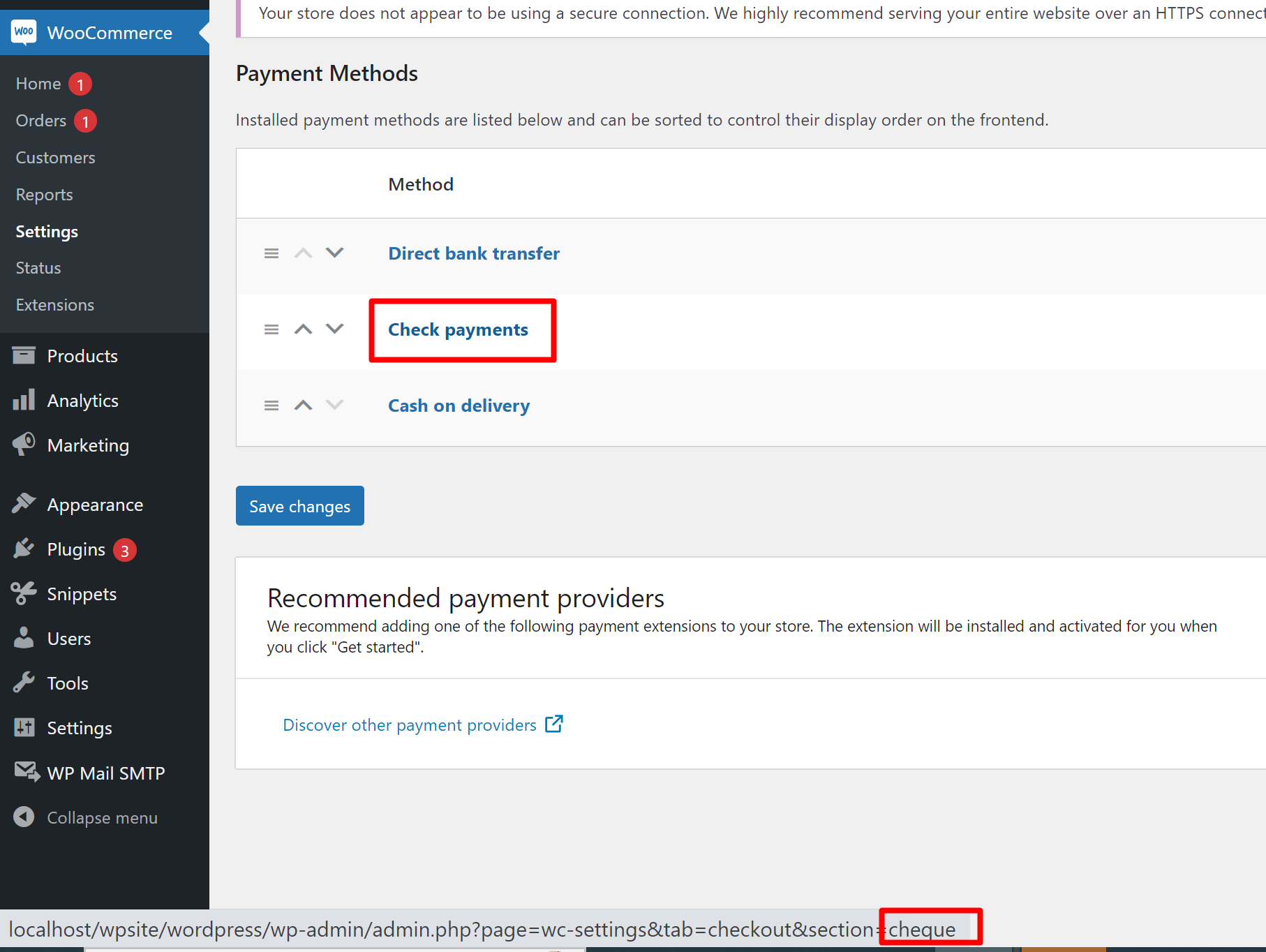Click external link icon next to payment providers
1266x952 pixels.
[554, 724]
